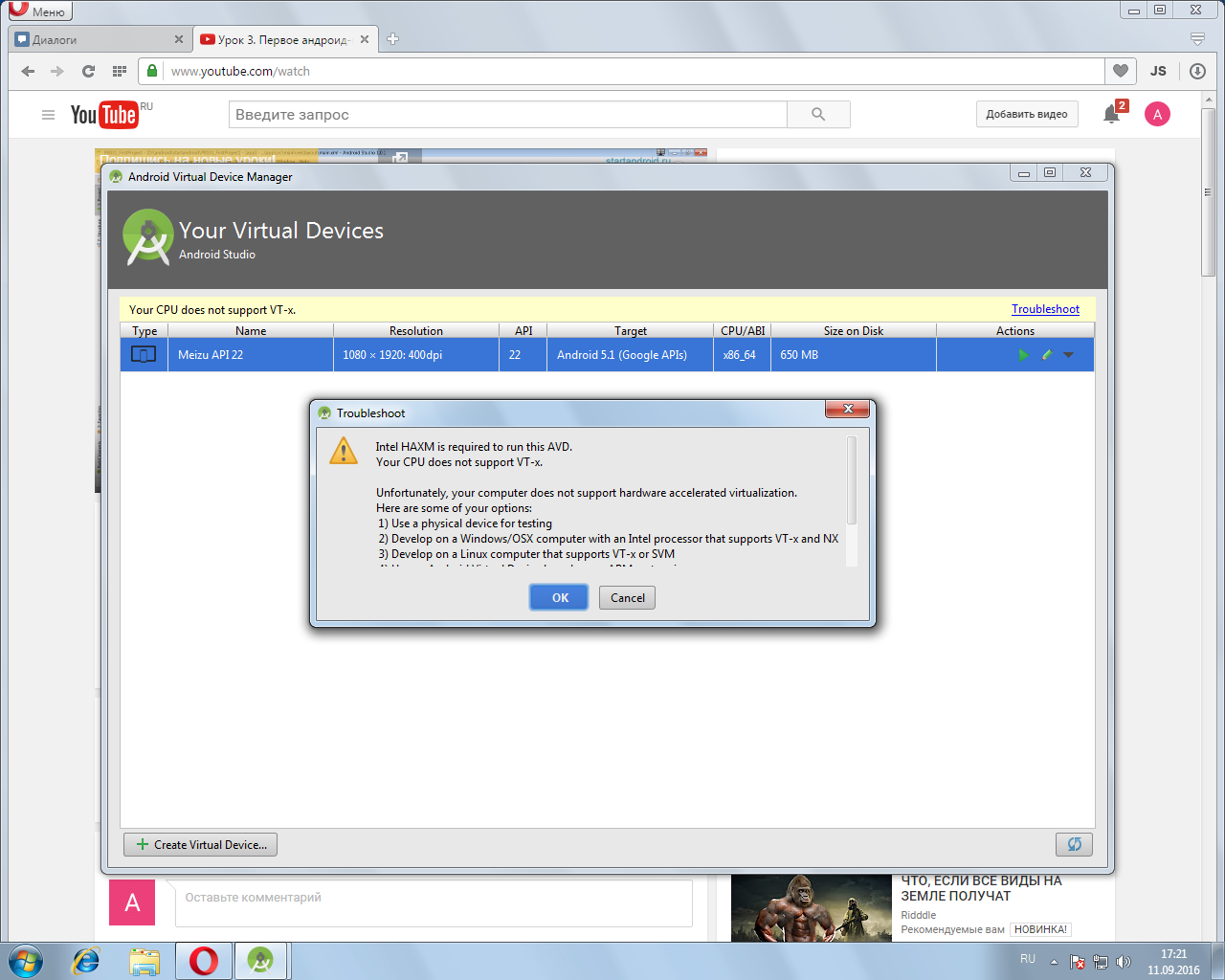Open the Opera Меню menu

(x=37, y=11)
